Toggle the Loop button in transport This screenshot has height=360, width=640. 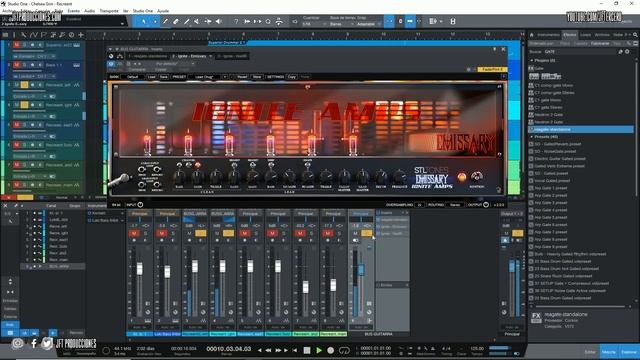click(344, 350)
